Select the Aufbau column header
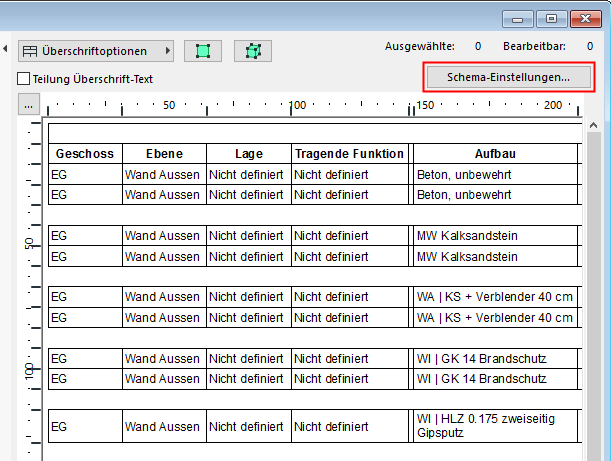 (x=495, y=154)
